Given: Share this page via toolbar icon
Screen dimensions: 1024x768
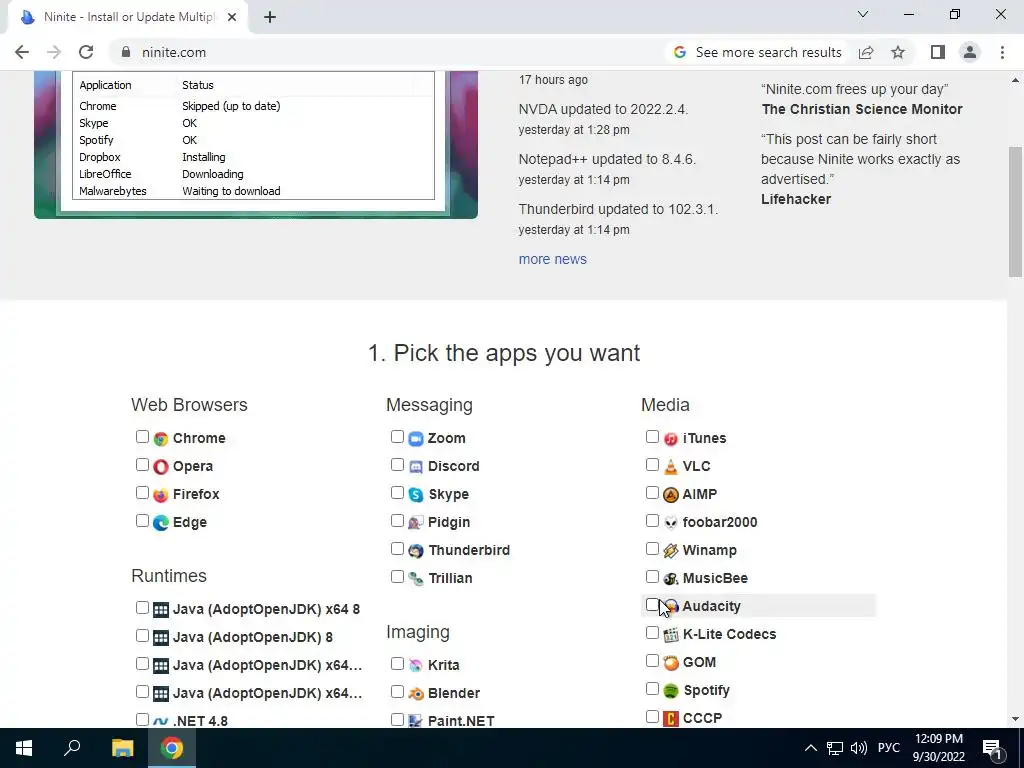Looking at the screenshot, I should click(x=866, y=52).
